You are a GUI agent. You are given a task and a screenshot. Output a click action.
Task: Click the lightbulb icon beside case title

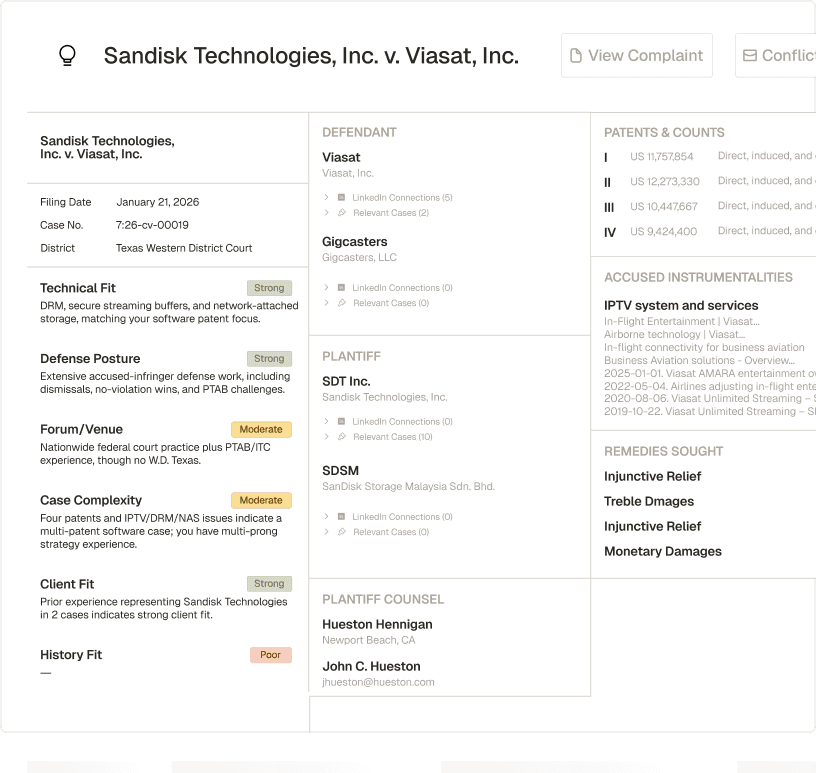tap(67, 55)
